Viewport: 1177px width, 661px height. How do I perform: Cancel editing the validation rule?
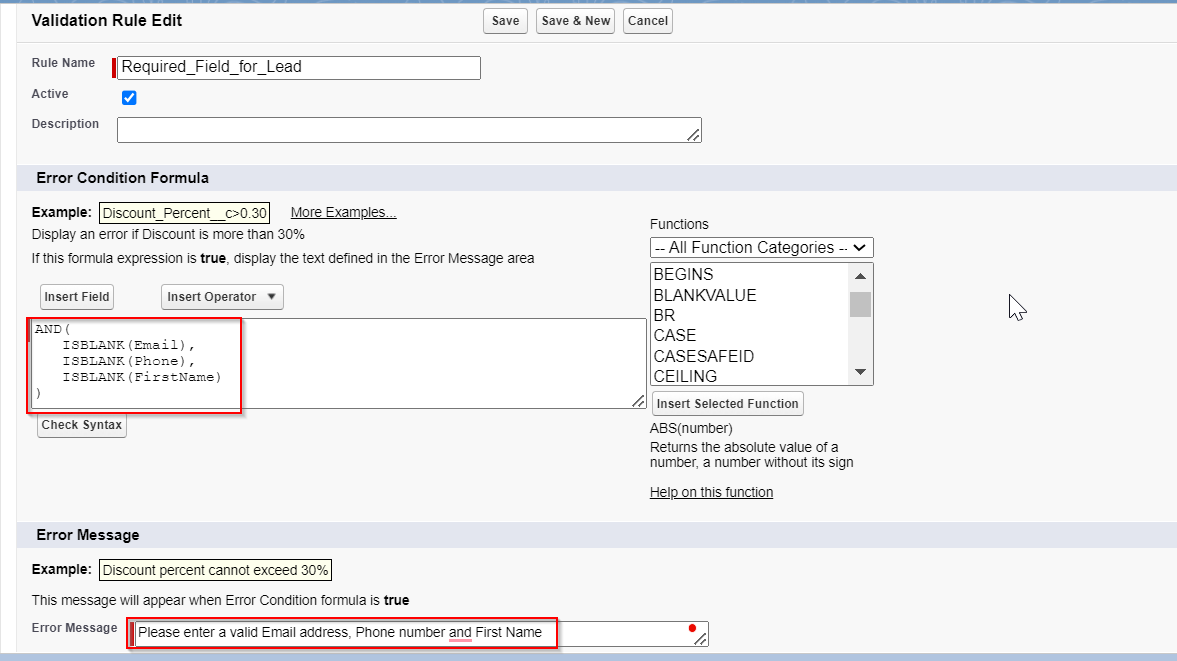click(x=647, y=20)
